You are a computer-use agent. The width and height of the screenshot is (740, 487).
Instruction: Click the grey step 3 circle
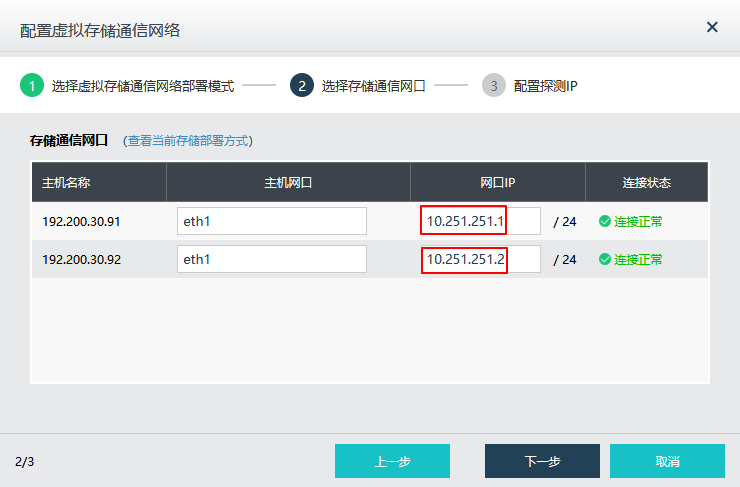494,86
